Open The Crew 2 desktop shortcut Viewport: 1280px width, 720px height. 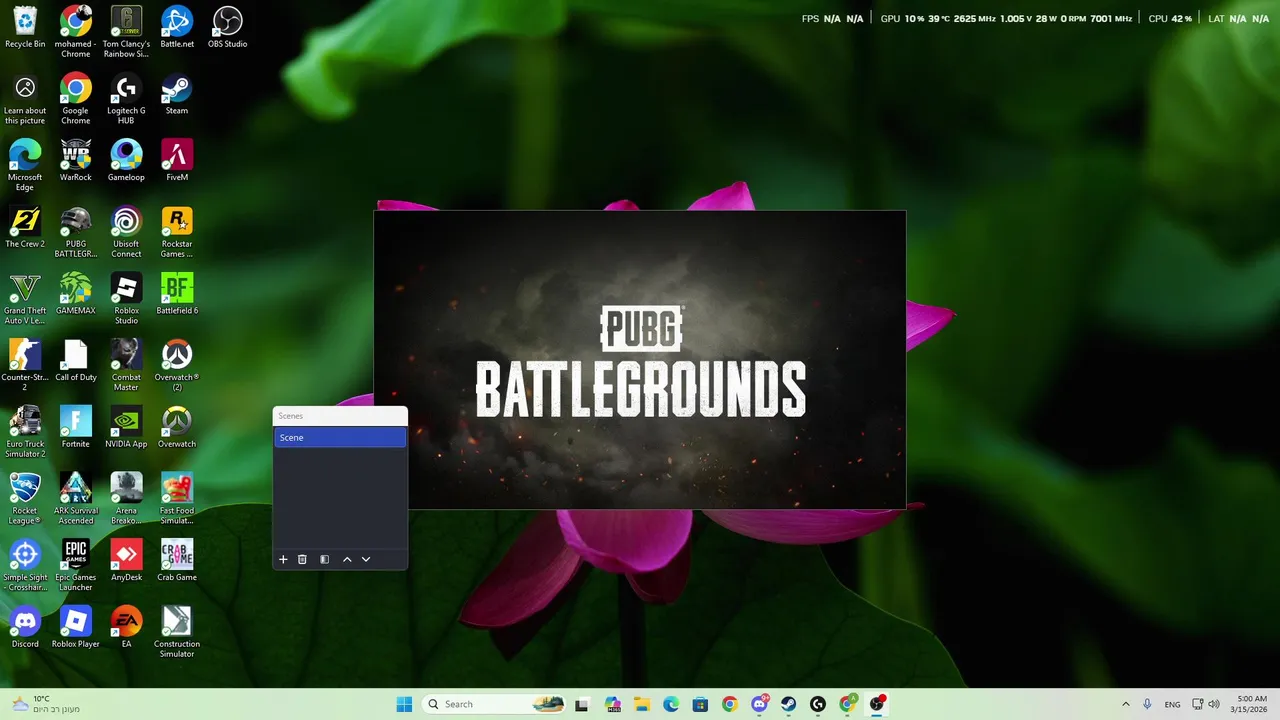coord(25,227)
